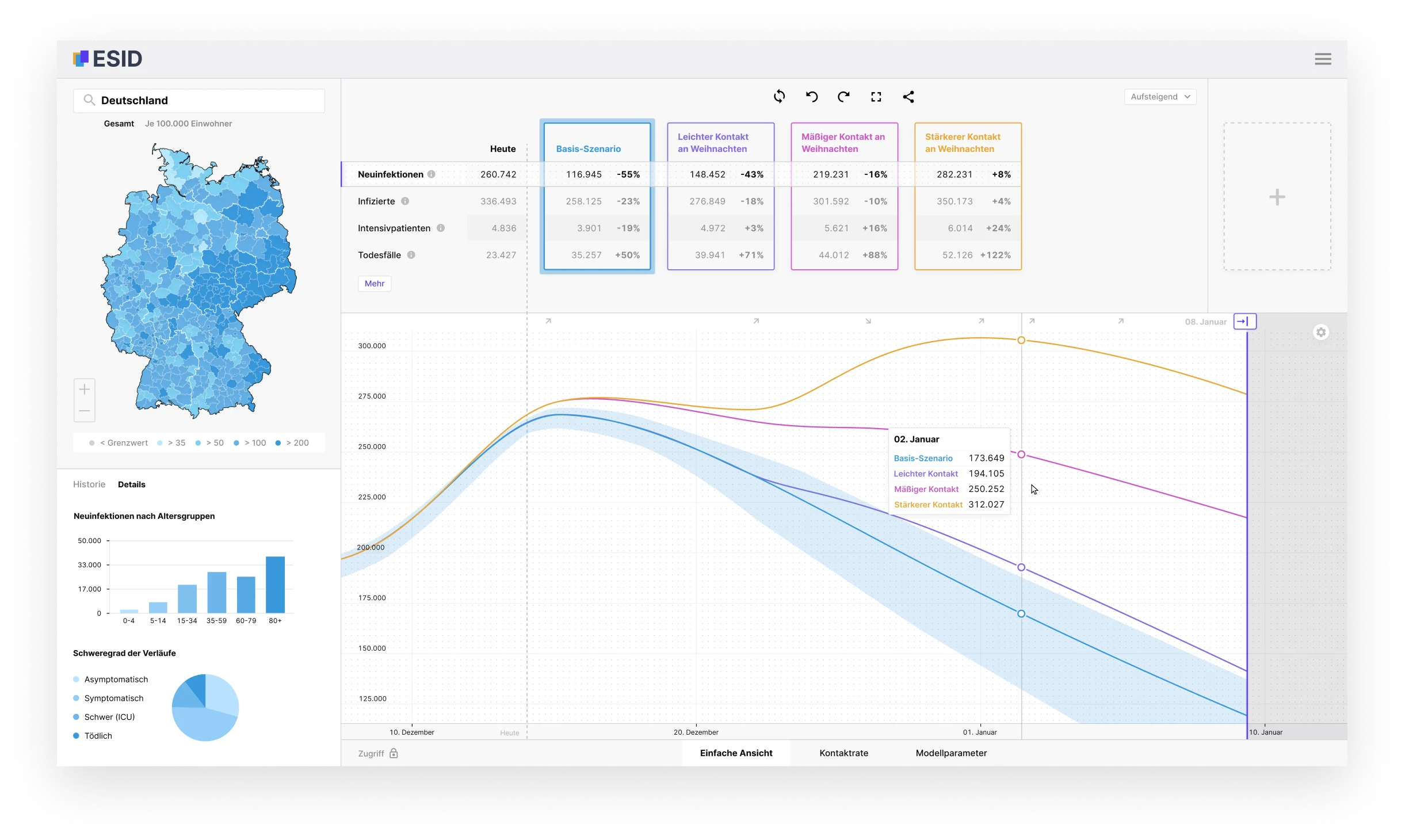
Task: Click the Mehr button below the table
Action: [x=375, y=283]
